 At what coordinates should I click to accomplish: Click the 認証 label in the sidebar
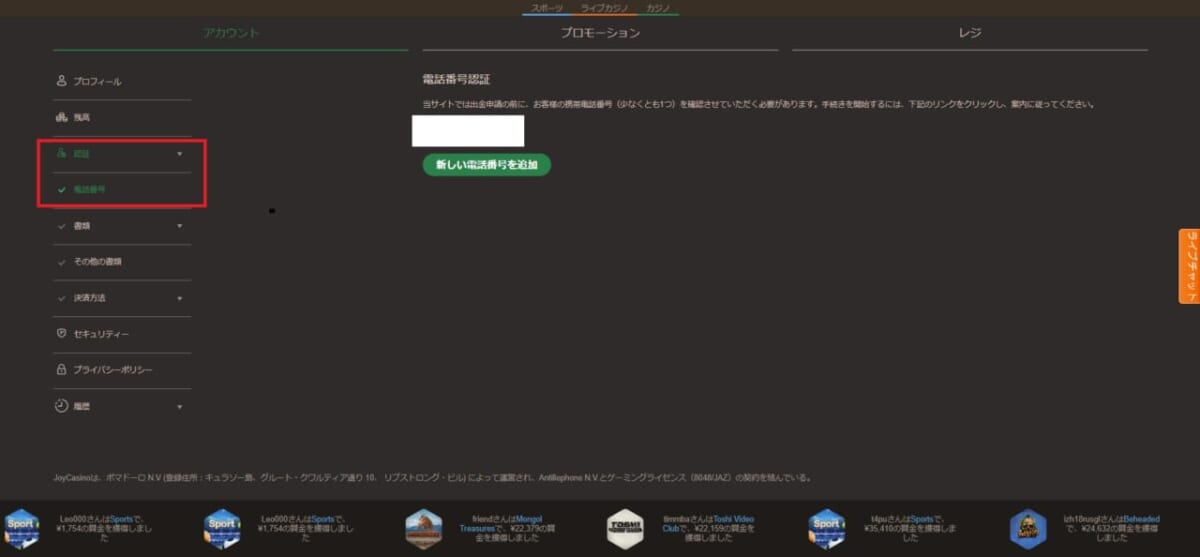[x=82, y=154]
